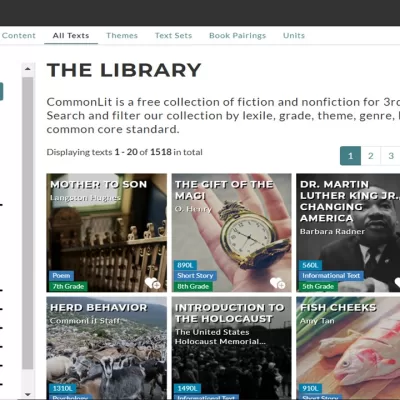Go to results page 1
This screenshot has width=400, height=400.
coord(350,156)
